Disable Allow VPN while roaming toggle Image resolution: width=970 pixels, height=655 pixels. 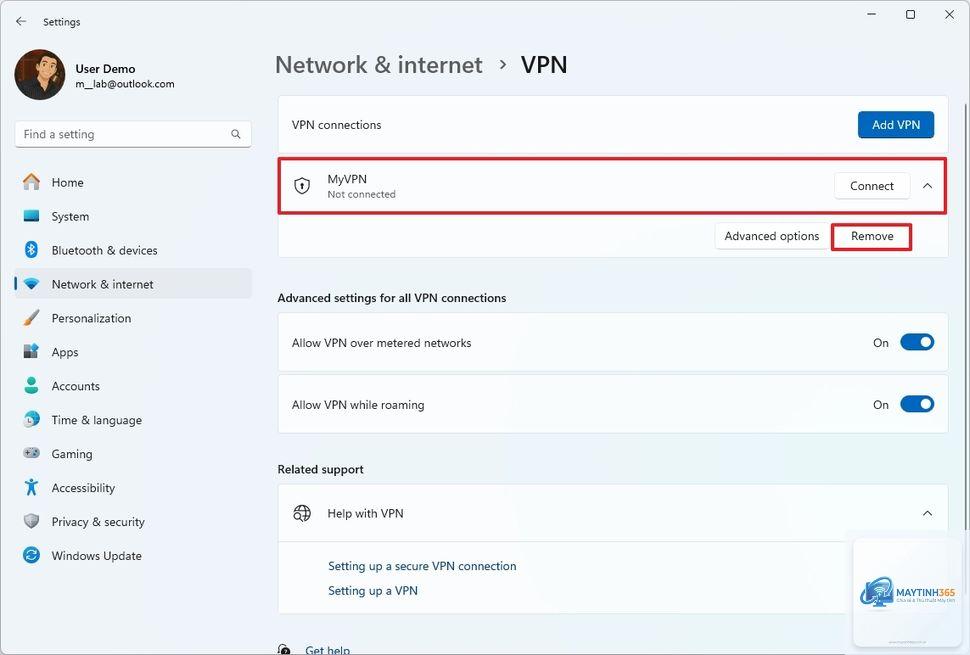(x=917, y=404)
